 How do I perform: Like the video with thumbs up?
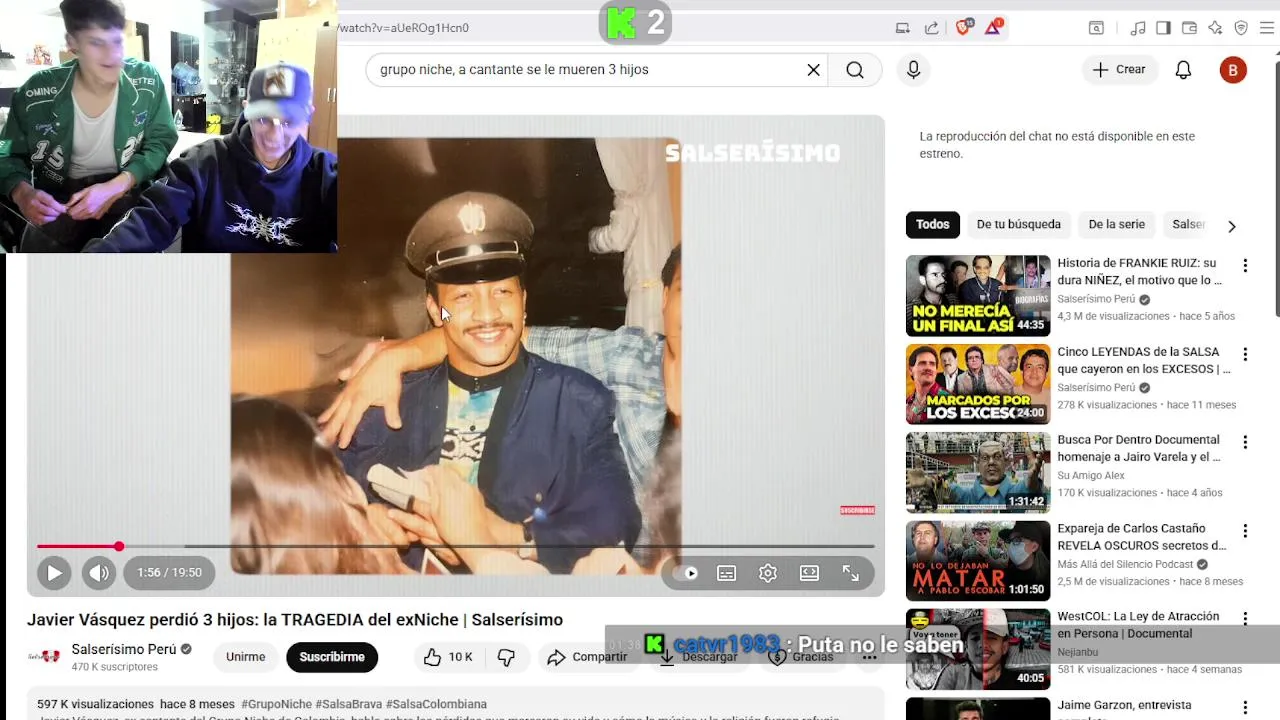click(447, 657)
